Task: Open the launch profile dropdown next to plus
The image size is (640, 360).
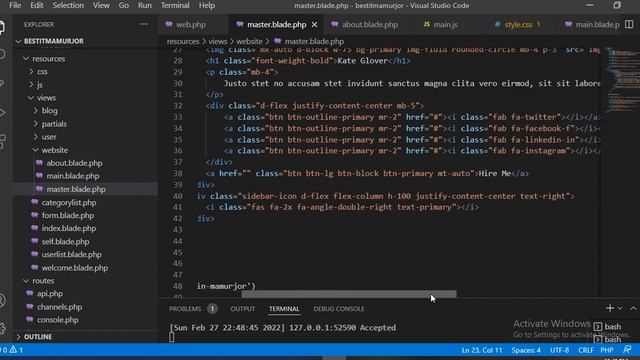Action: click(620, 309)
